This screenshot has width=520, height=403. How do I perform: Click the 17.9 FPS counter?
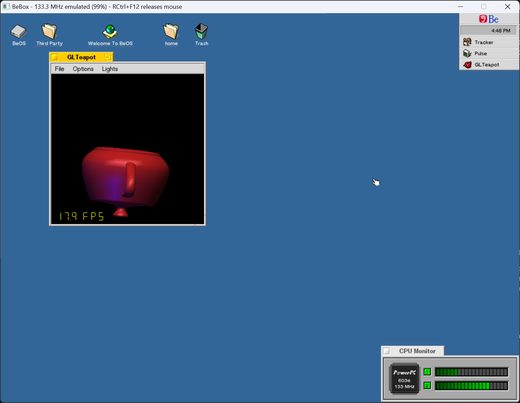click(81, 216)
